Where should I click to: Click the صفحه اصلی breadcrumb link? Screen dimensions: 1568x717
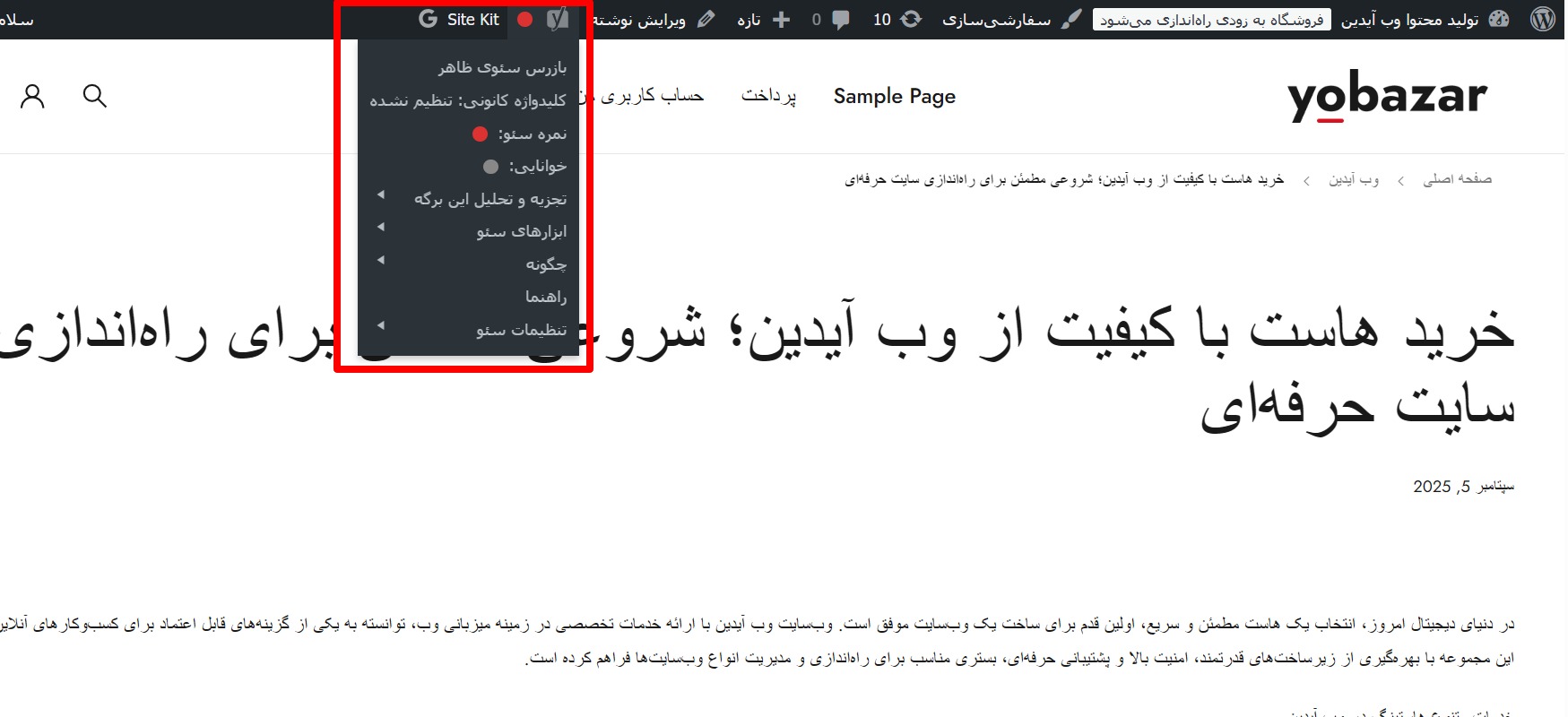(1457, 179)
